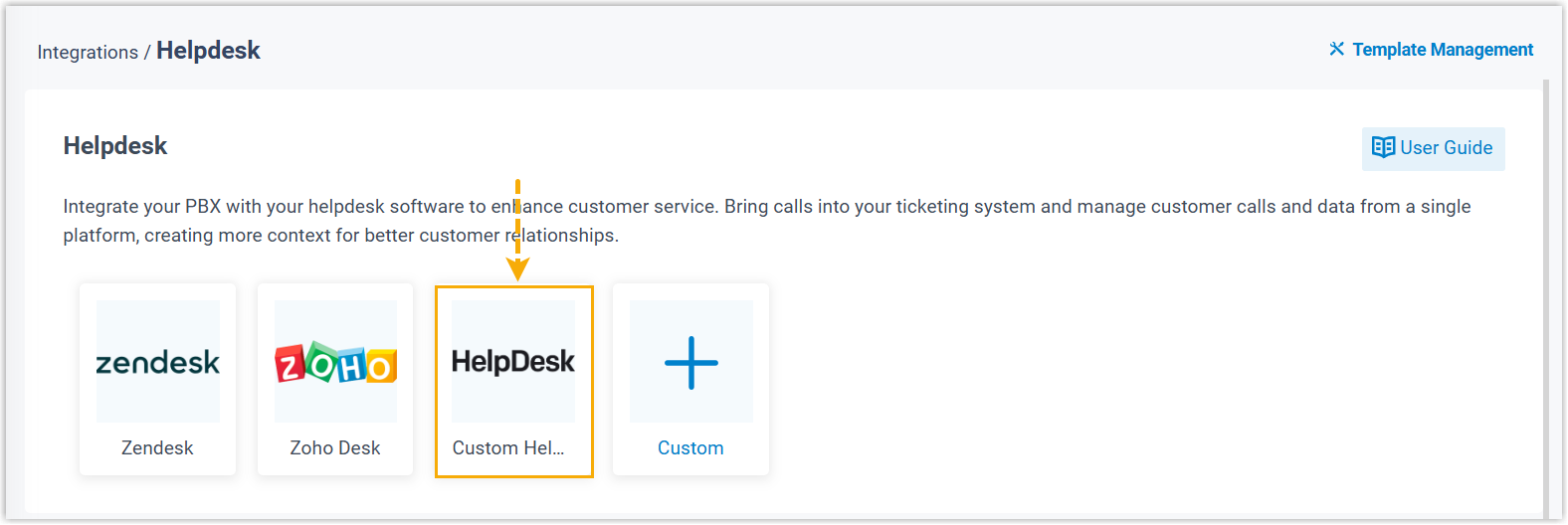Go back to Integrations breadcrumb

(88, 53)
